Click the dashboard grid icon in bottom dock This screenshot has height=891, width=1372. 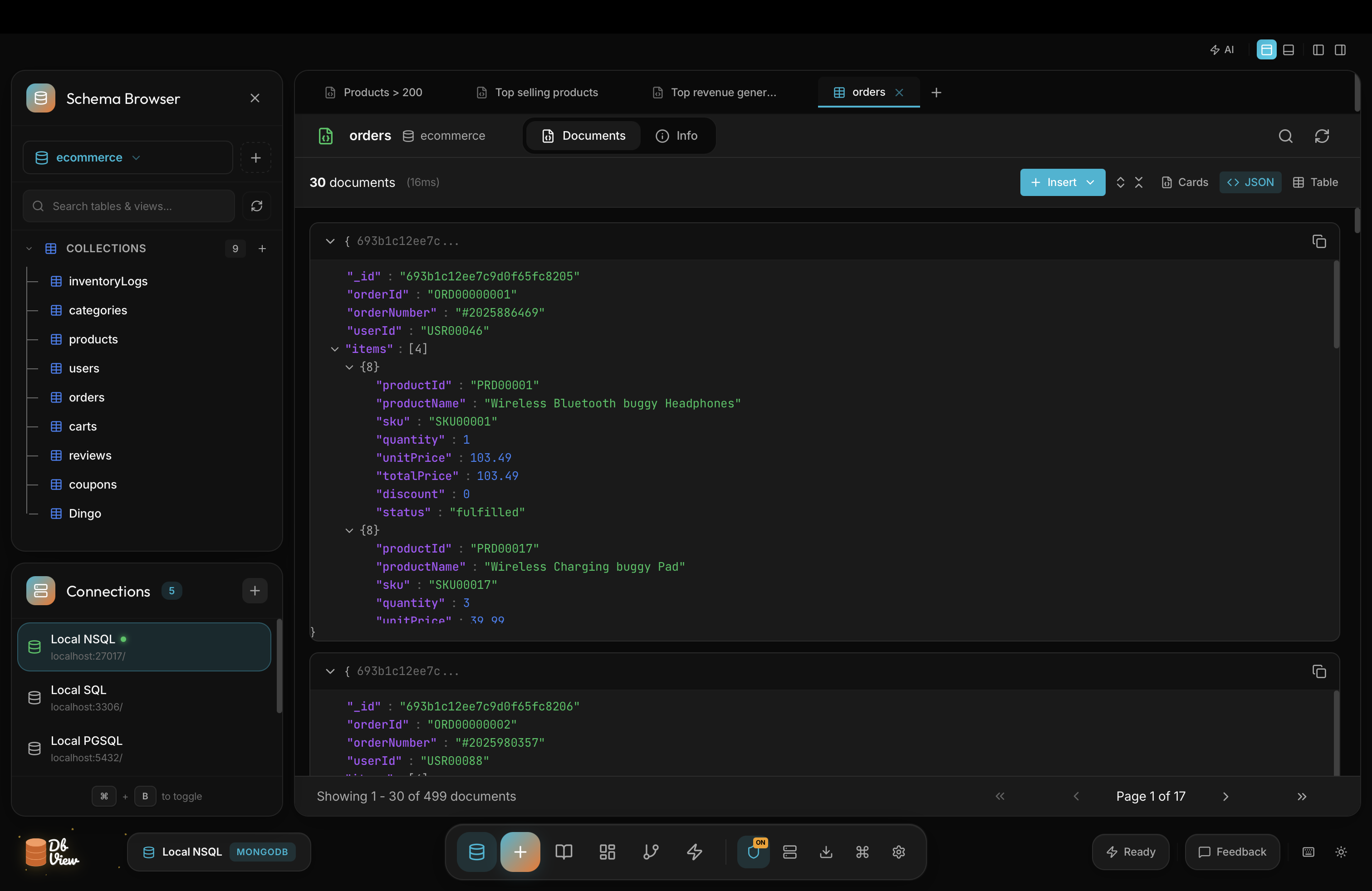pyautogui.click(x=607, y=852)
